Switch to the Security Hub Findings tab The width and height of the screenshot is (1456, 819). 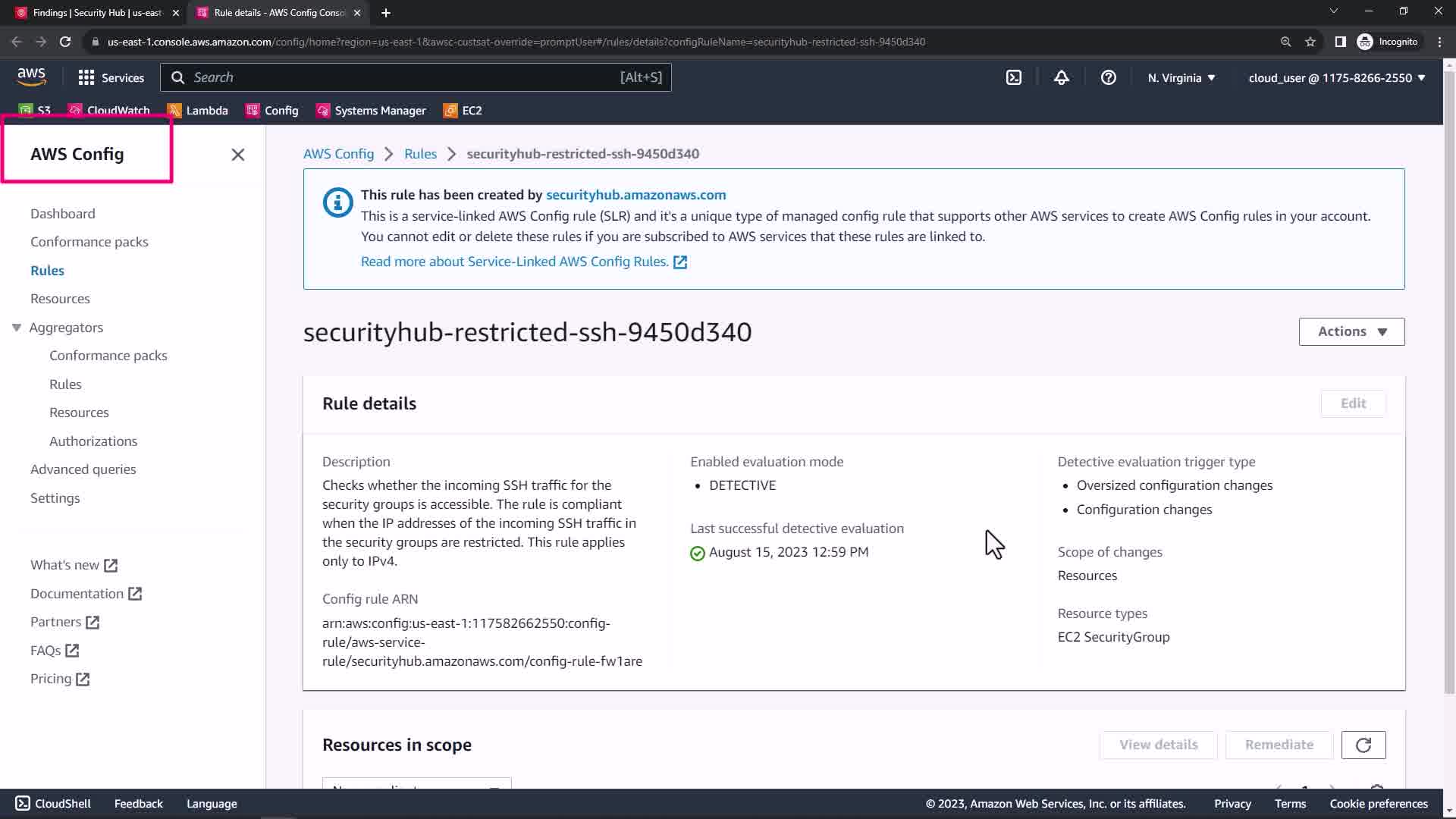point(91,13)
